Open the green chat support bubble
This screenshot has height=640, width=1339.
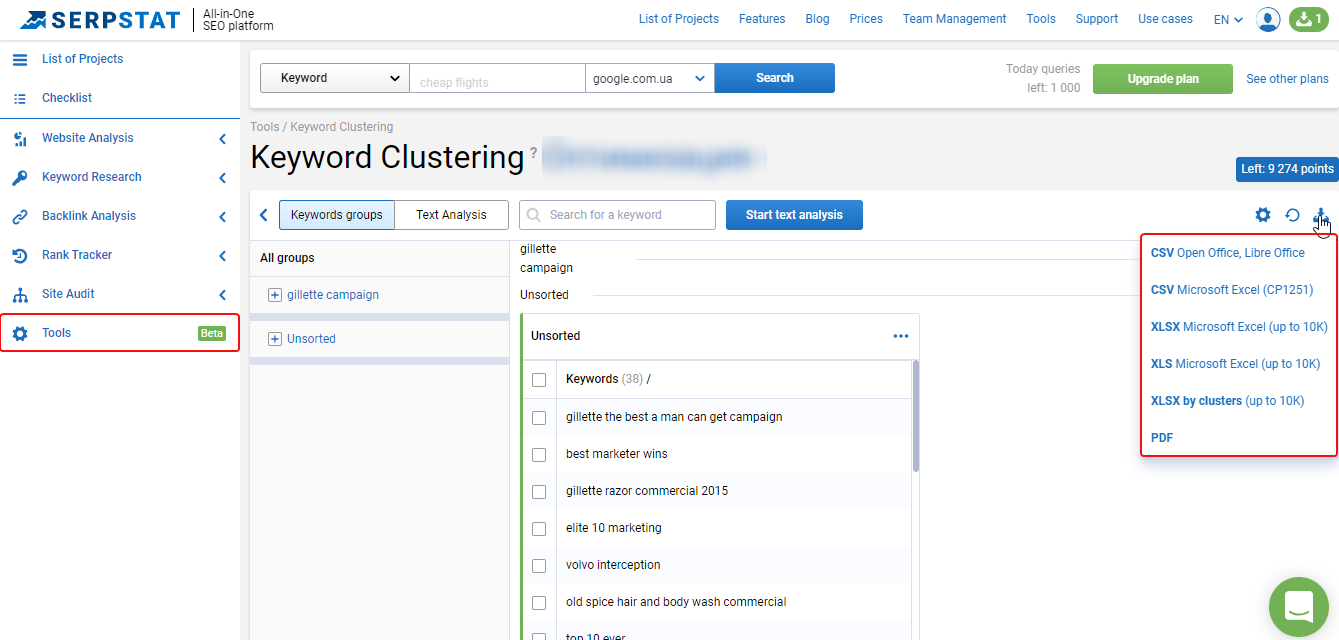click(1298, 606)
